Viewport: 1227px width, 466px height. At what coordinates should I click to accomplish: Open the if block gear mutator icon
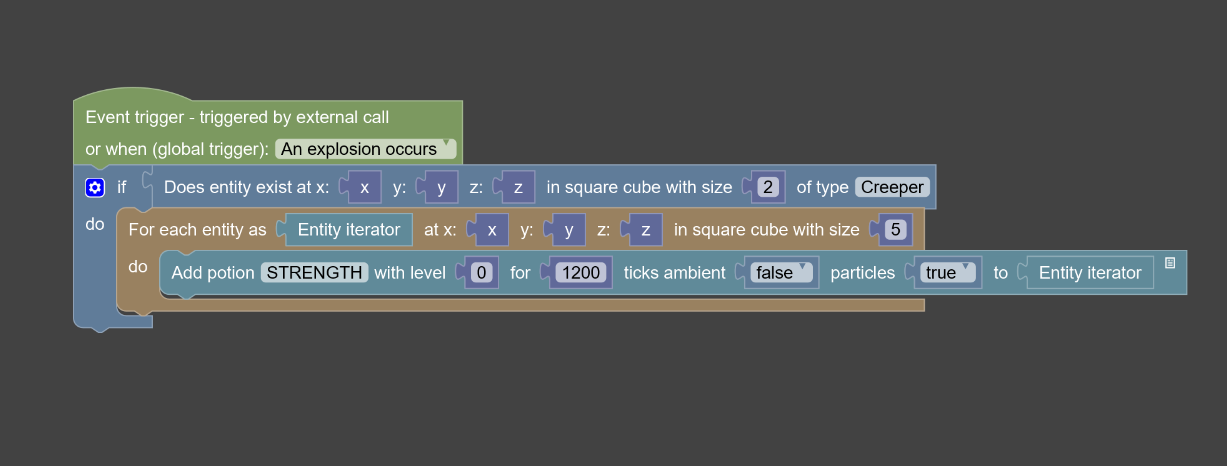point(95,187)
